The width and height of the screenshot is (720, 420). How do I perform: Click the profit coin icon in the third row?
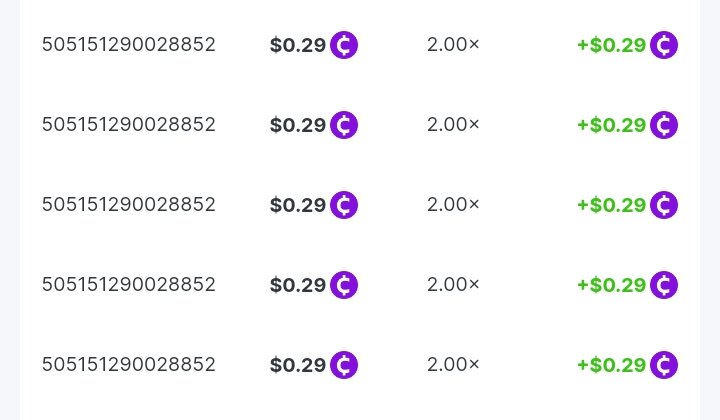tap(664, 205)
